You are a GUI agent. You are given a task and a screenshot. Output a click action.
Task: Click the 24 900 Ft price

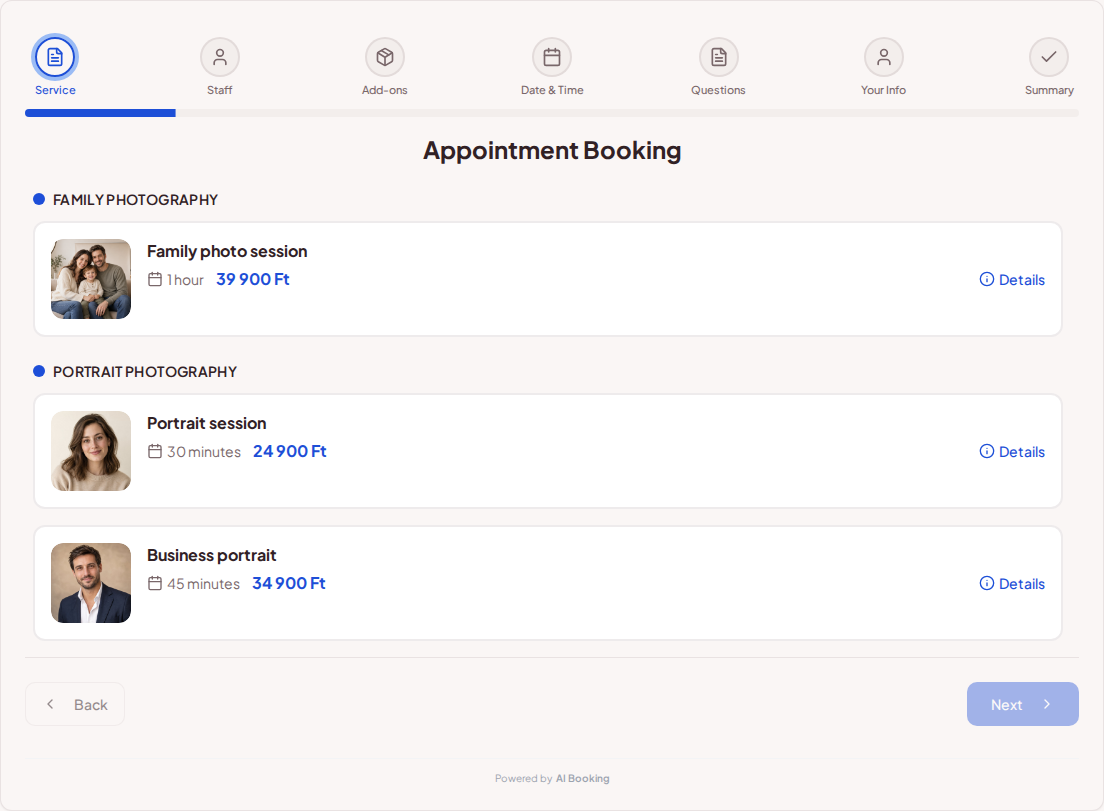pyautogui.click(x=289, y=451)
